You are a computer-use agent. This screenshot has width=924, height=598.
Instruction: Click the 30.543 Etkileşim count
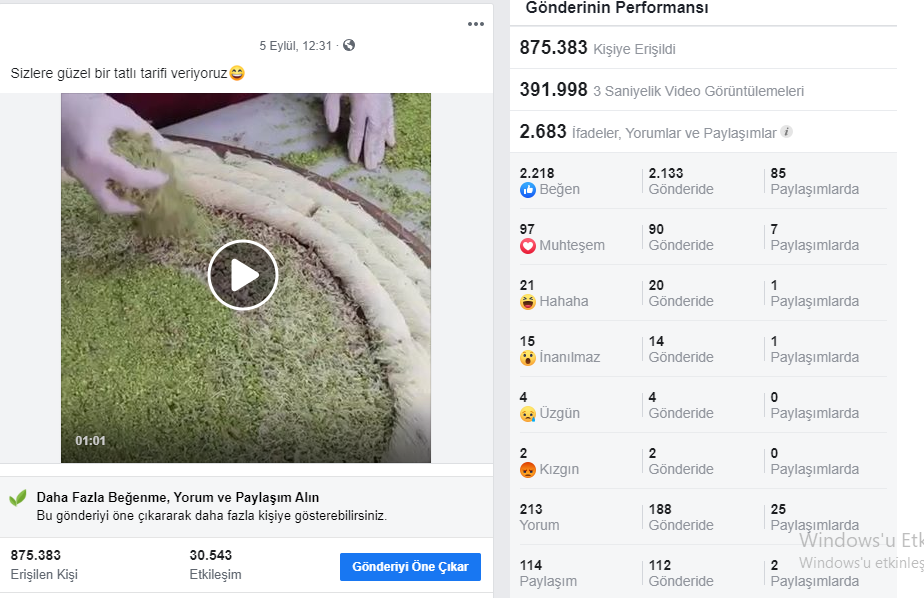tap(215, 564)
